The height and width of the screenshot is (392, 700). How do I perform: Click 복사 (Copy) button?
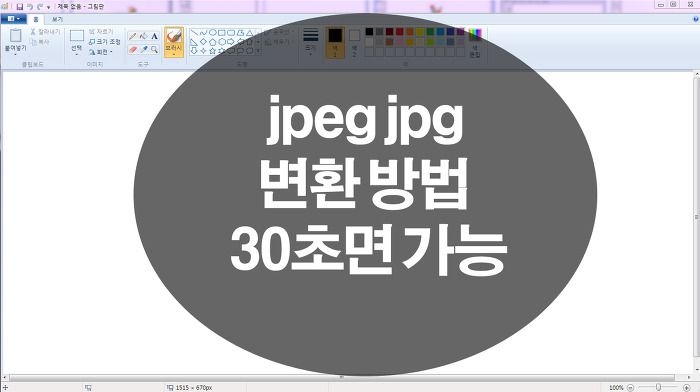[40, 42]
